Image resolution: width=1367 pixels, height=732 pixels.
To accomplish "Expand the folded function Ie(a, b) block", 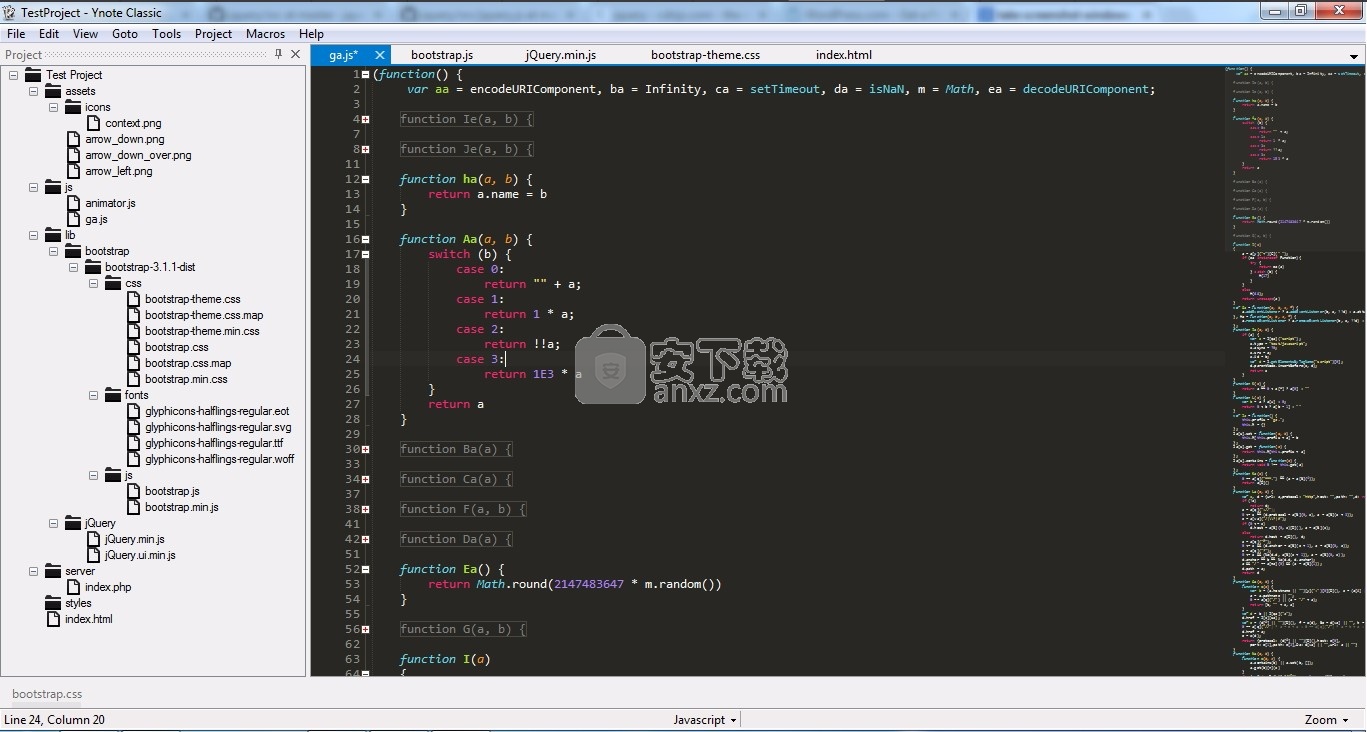I will (365, 119).
